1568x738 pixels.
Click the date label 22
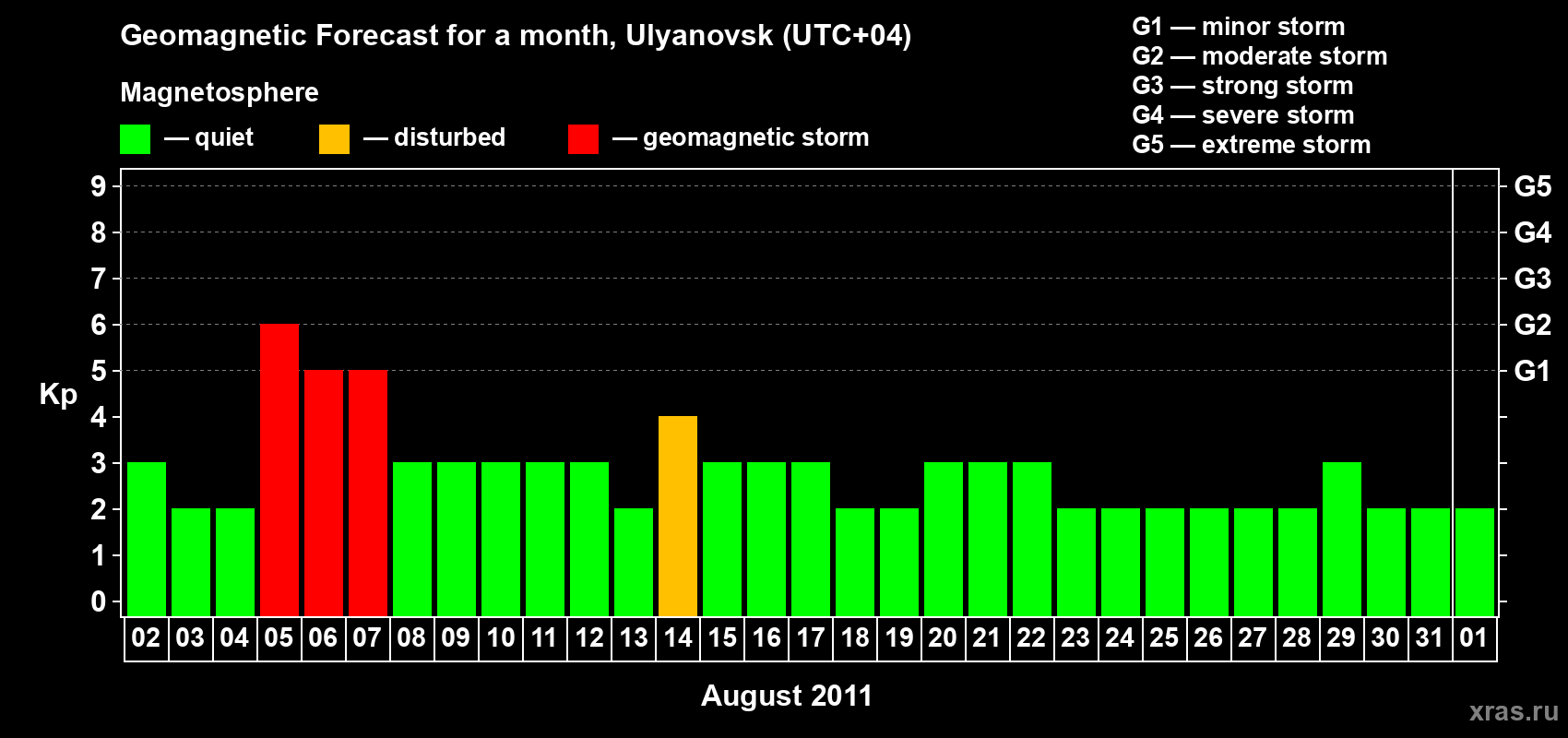click(x=1031, y=637)
